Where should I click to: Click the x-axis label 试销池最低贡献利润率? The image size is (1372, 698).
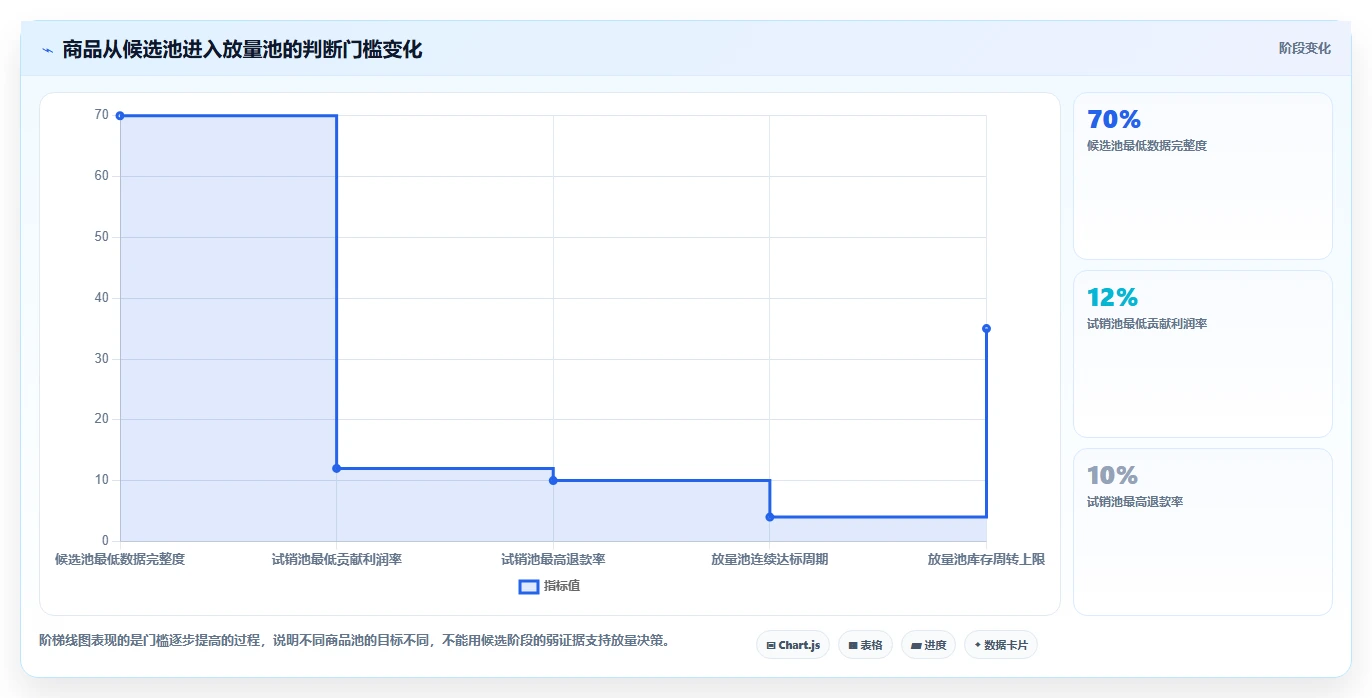pyautogui.click(x=337, y=559)
